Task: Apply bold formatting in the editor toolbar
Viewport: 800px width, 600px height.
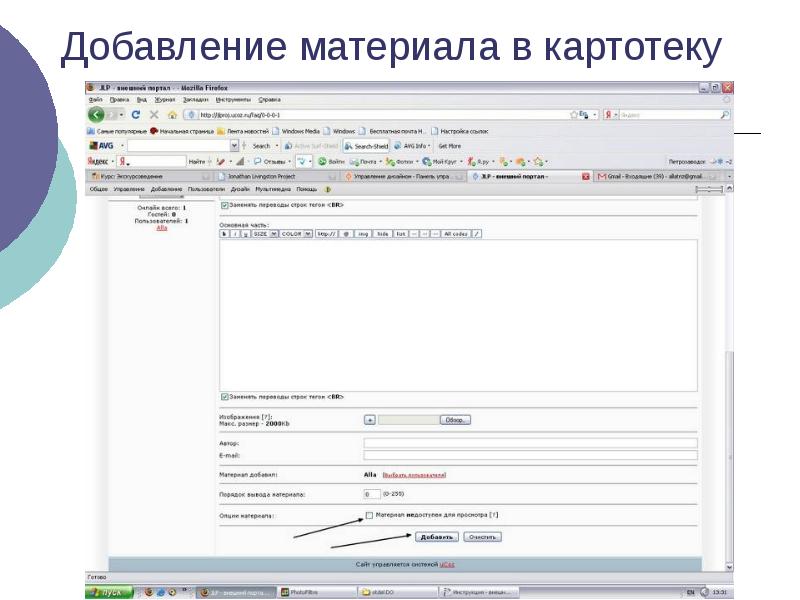Action: pyautogui.click(x=224, y=233)
